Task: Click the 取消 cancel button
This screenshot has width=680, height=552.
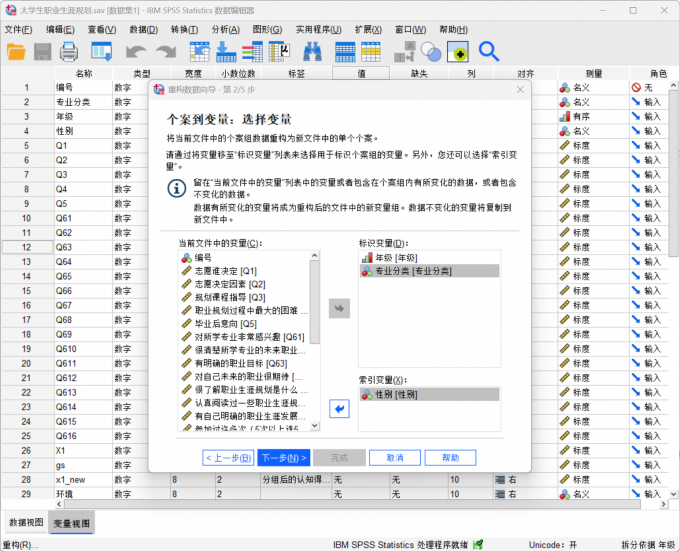Action: 395,458
